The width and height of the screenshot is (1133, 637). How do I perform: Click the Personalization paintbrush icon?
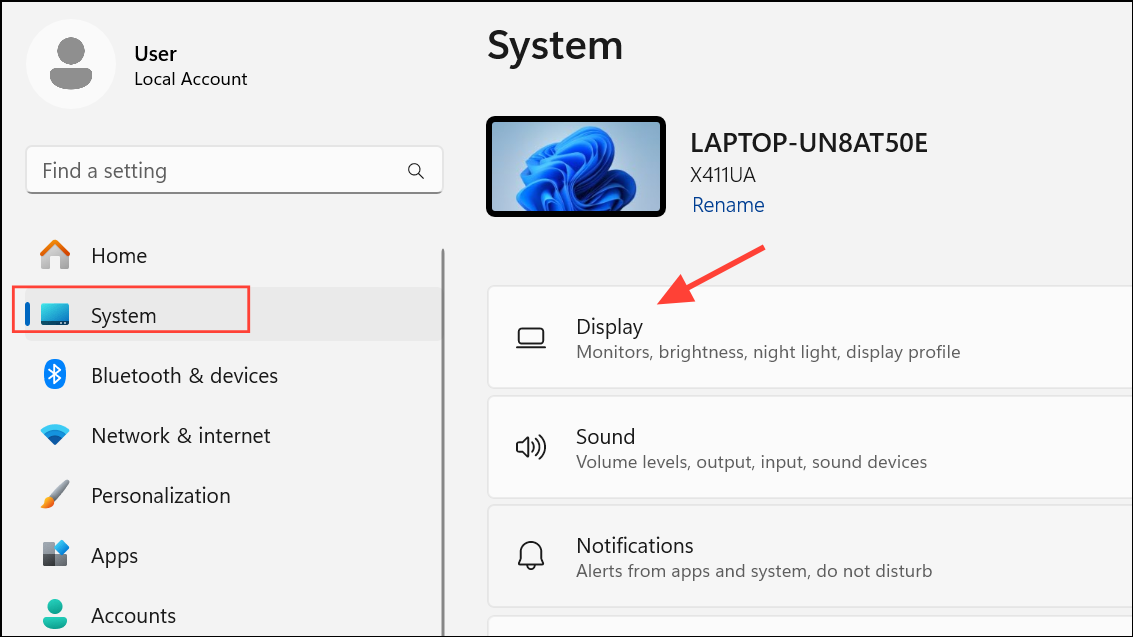coord(55,495)
